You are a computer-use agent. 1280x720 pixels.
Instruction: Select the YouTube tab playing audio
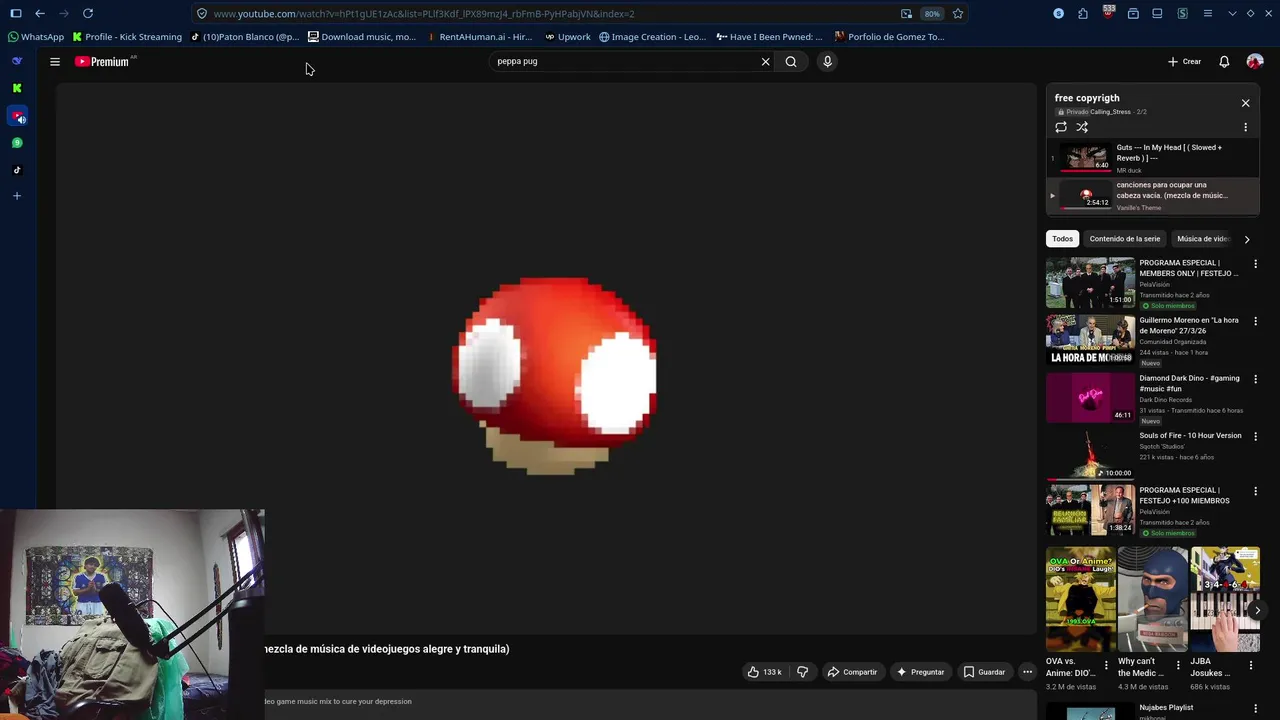coord(17,117)
